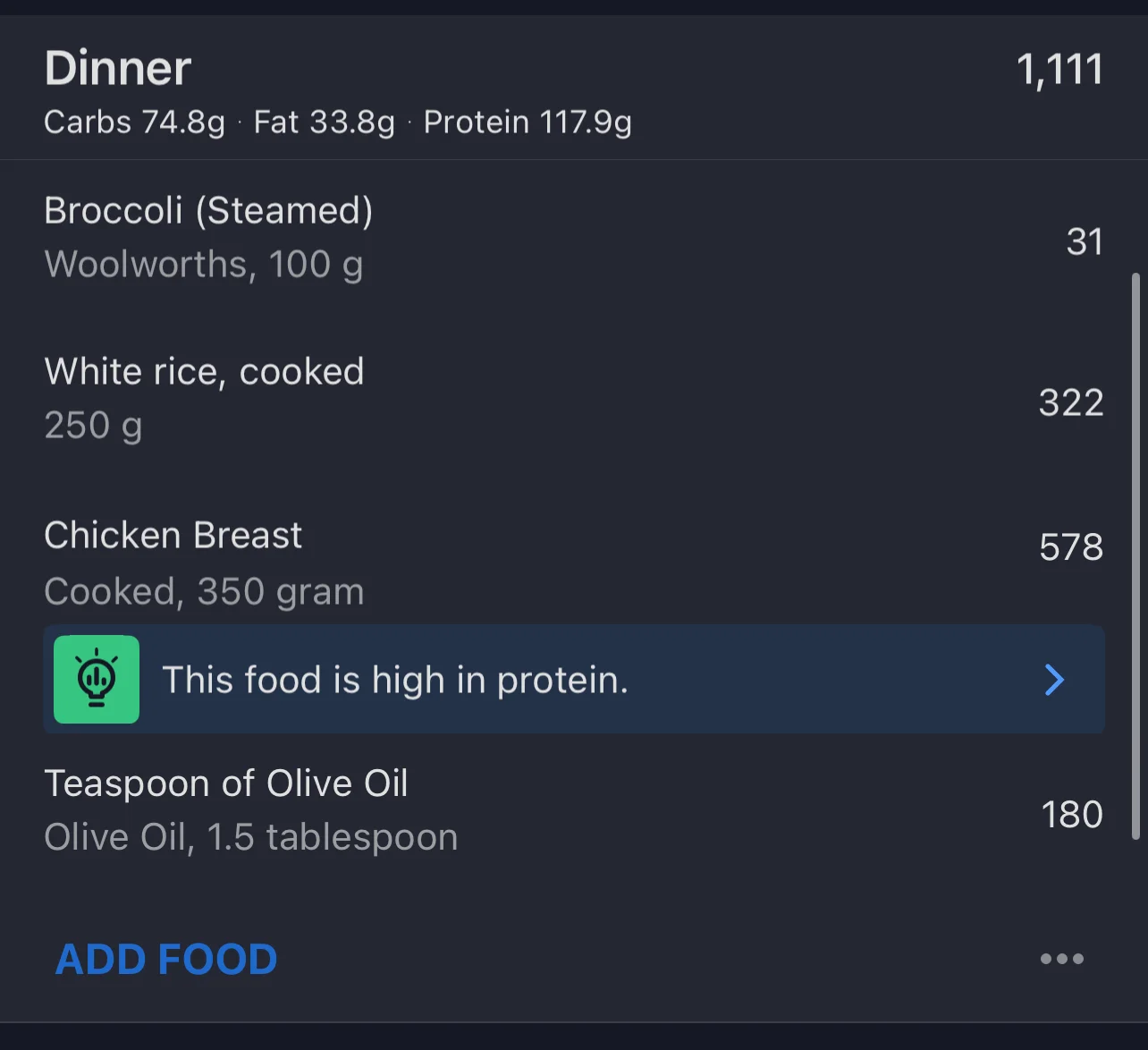Tap the Dinner meal heading

point(118,69)
